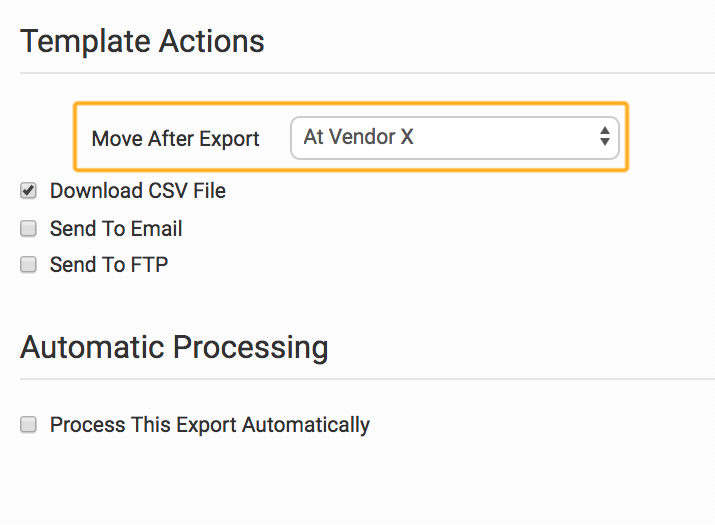
Task: Click the 'Move After Export' field label
Action: (x=175, y=139)
